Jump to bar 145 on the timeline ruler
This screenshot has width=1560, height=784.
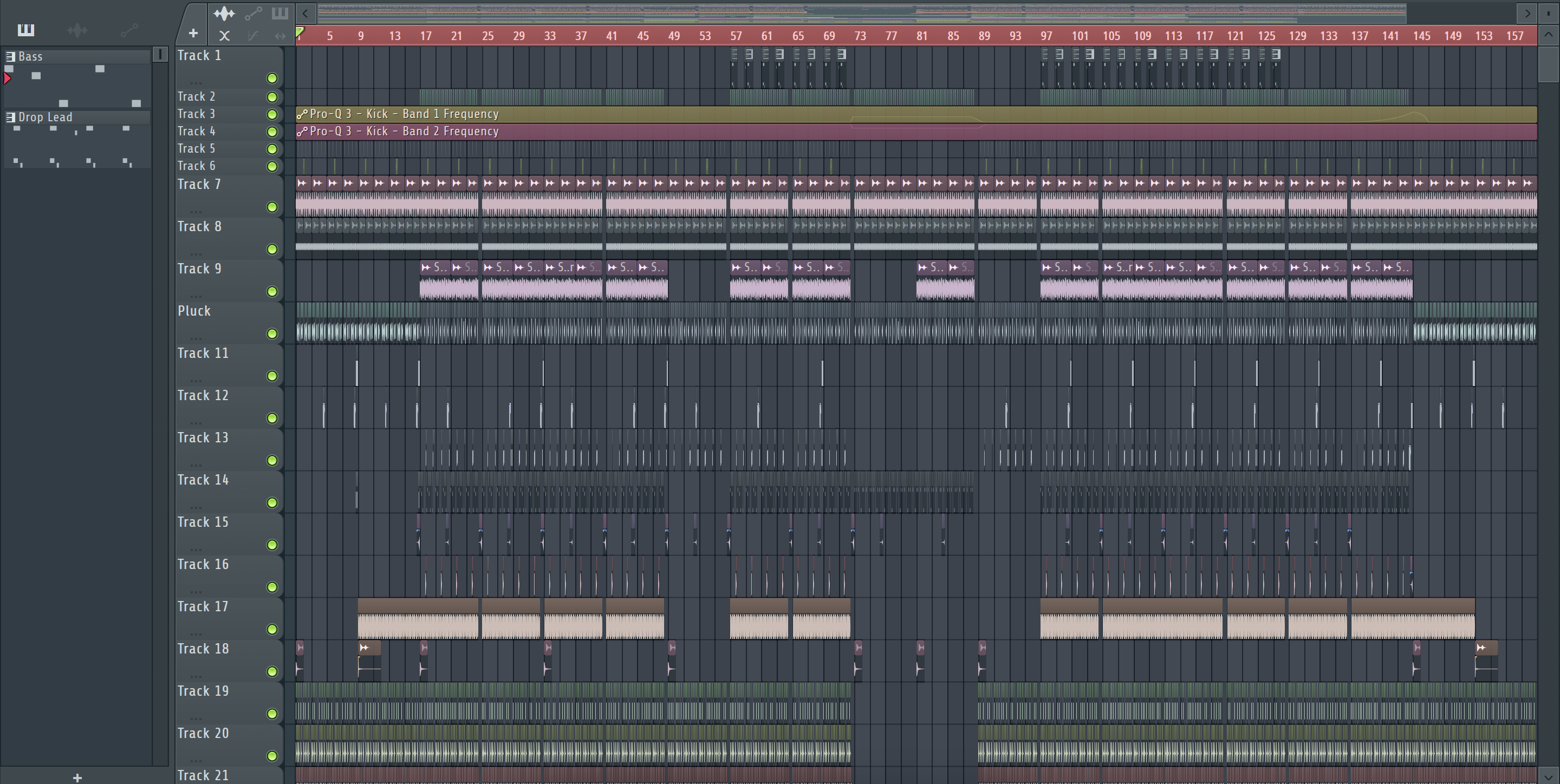[1421, 36]
